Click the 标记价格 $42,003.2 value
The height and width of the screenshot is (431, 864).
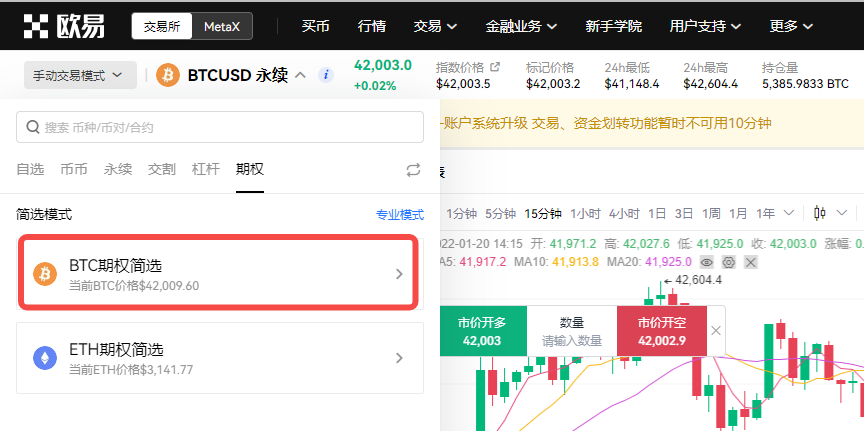pyautogui.click(x=553, y=84)
